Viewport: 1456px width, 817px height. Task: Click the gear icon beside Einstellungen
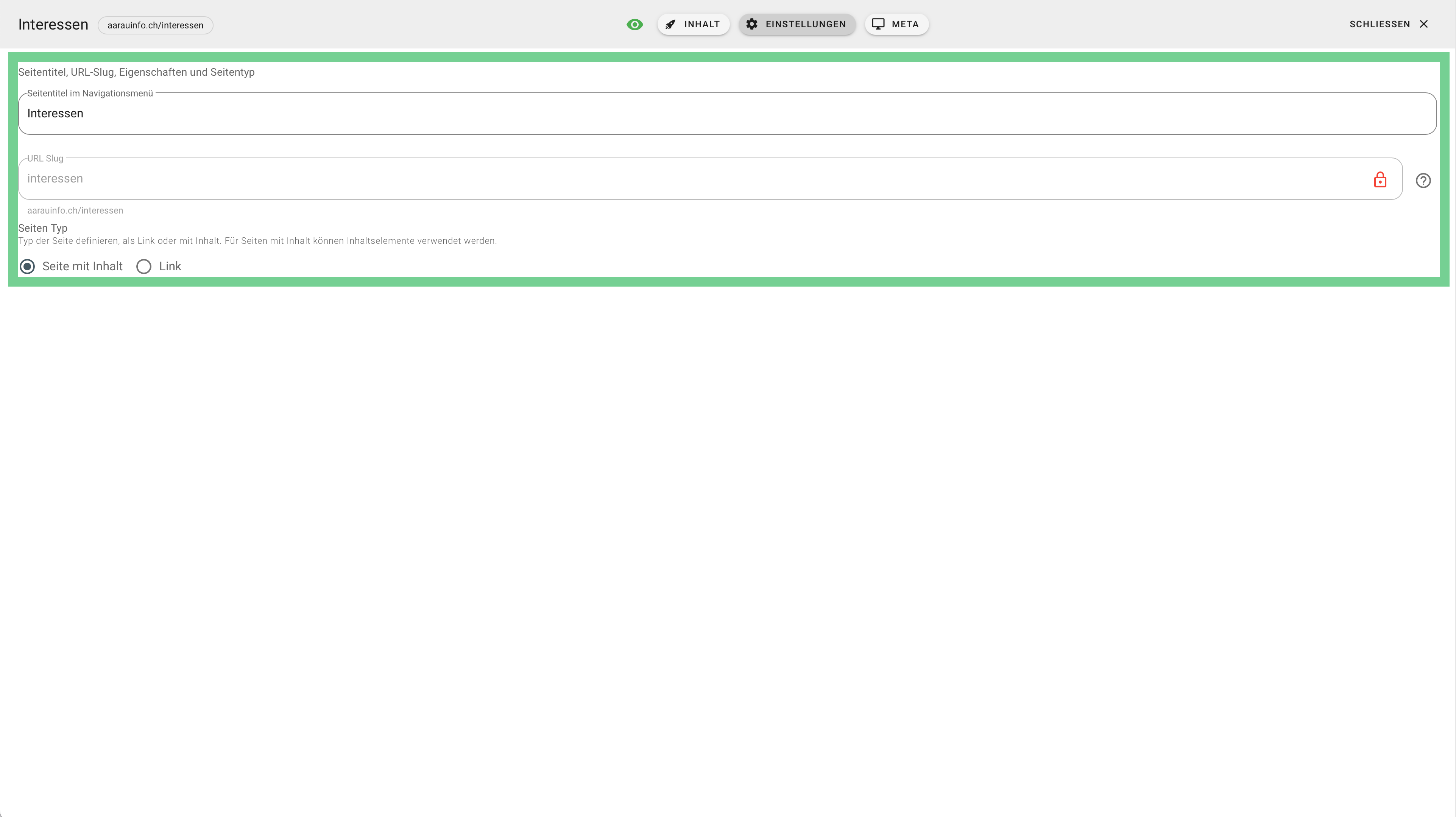coord(752,24)
